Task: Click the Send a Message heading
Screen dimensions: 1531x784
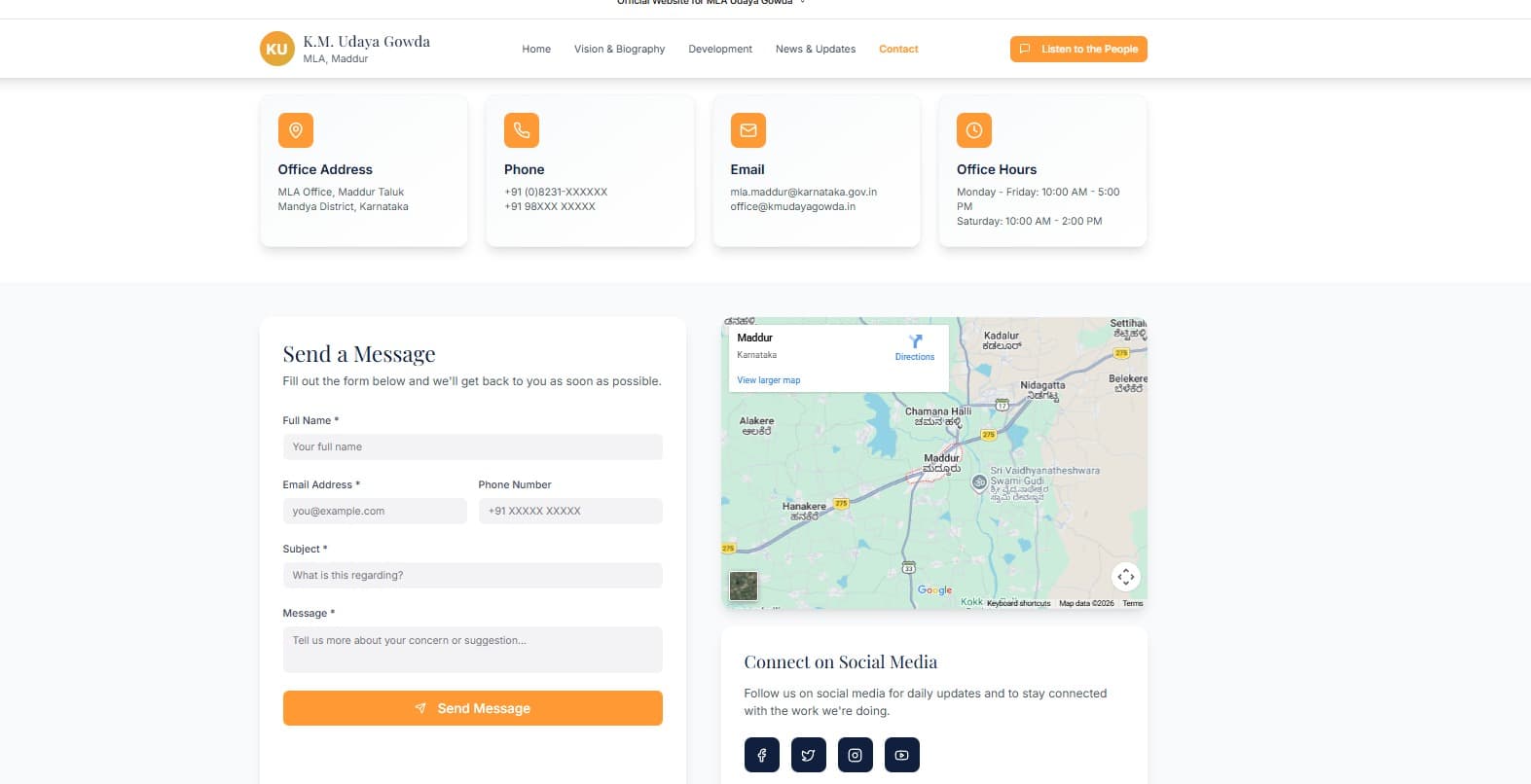Action: tap(359, 354)
